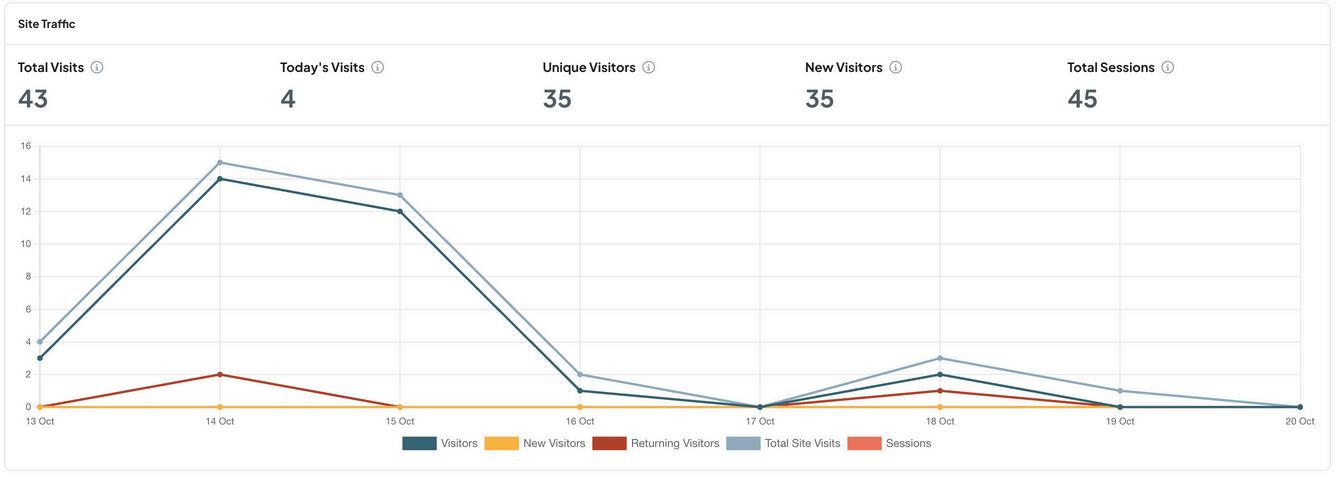This screenshot has height=478, width=1338.
Task: Click the info icon beside New Visitors
Action: pyautogui.click(x=896, y=67)
